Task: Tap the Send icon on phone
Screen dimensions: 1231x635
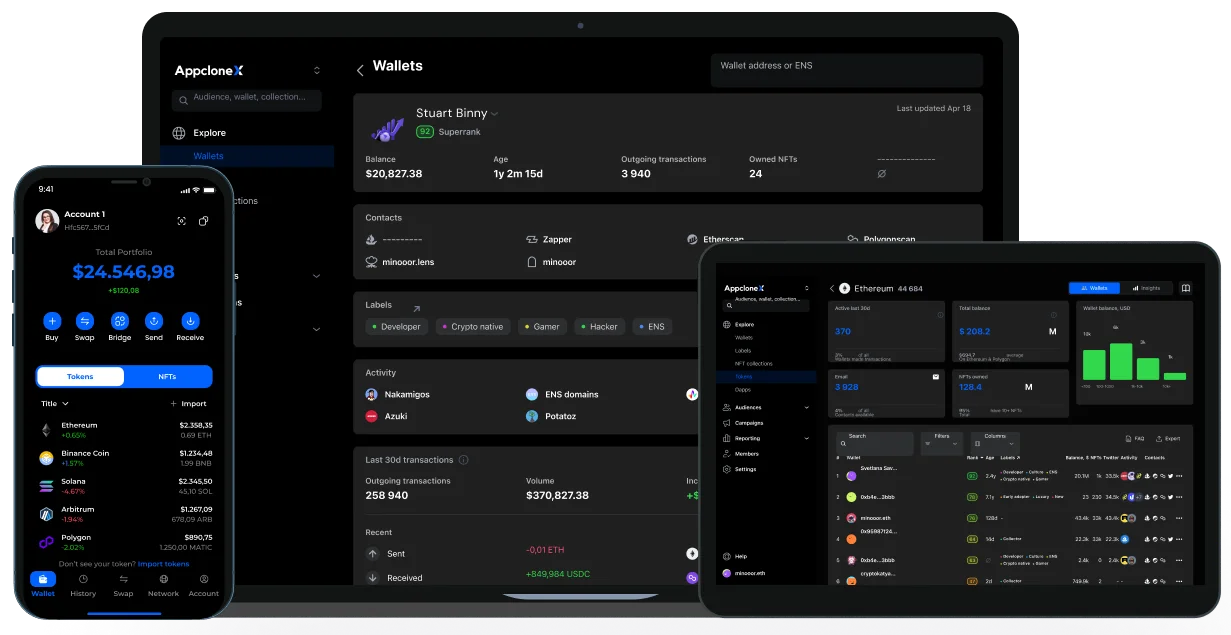Action: point(154,321)
